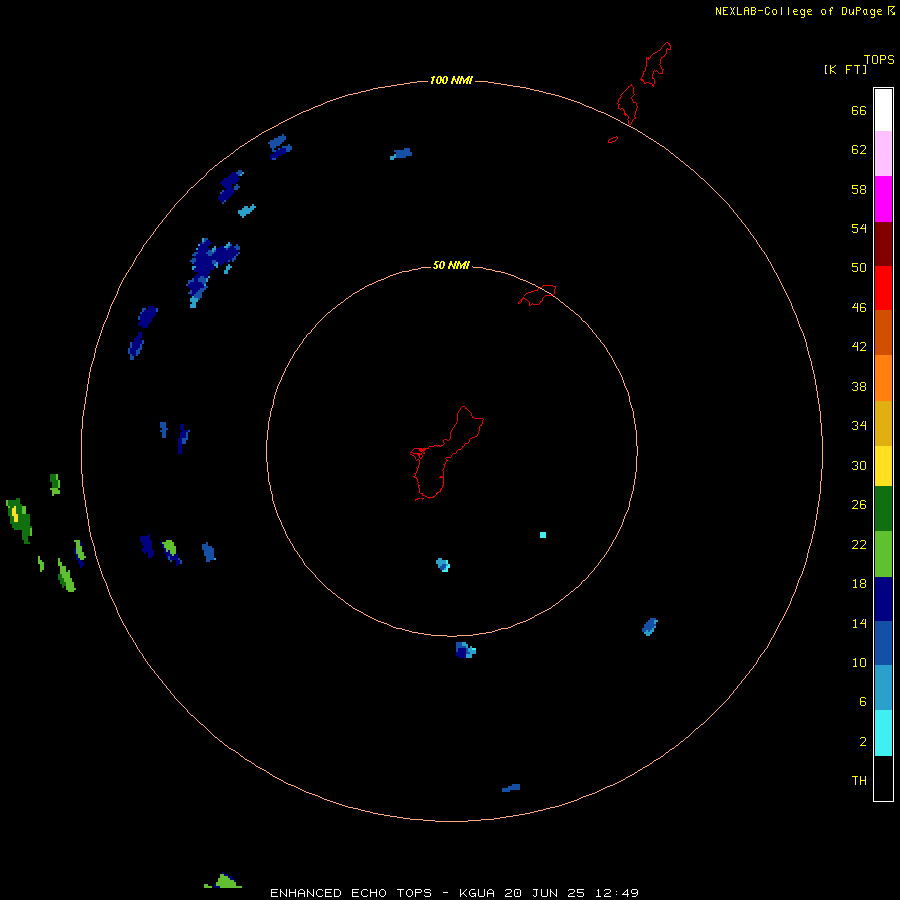Click the blue echo near the bottom of the 100 NMI ring

tap(511, 788)
